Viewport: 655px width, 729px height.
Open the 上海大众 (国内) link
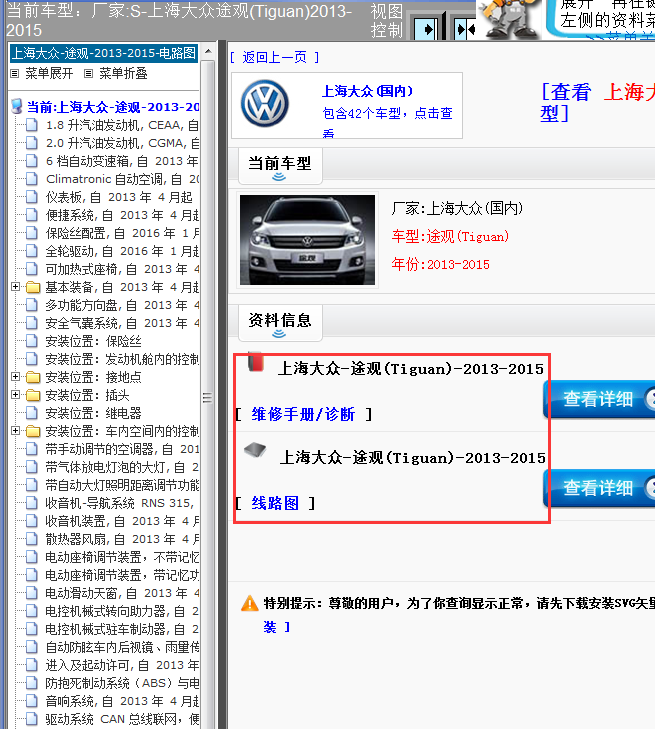367,91
